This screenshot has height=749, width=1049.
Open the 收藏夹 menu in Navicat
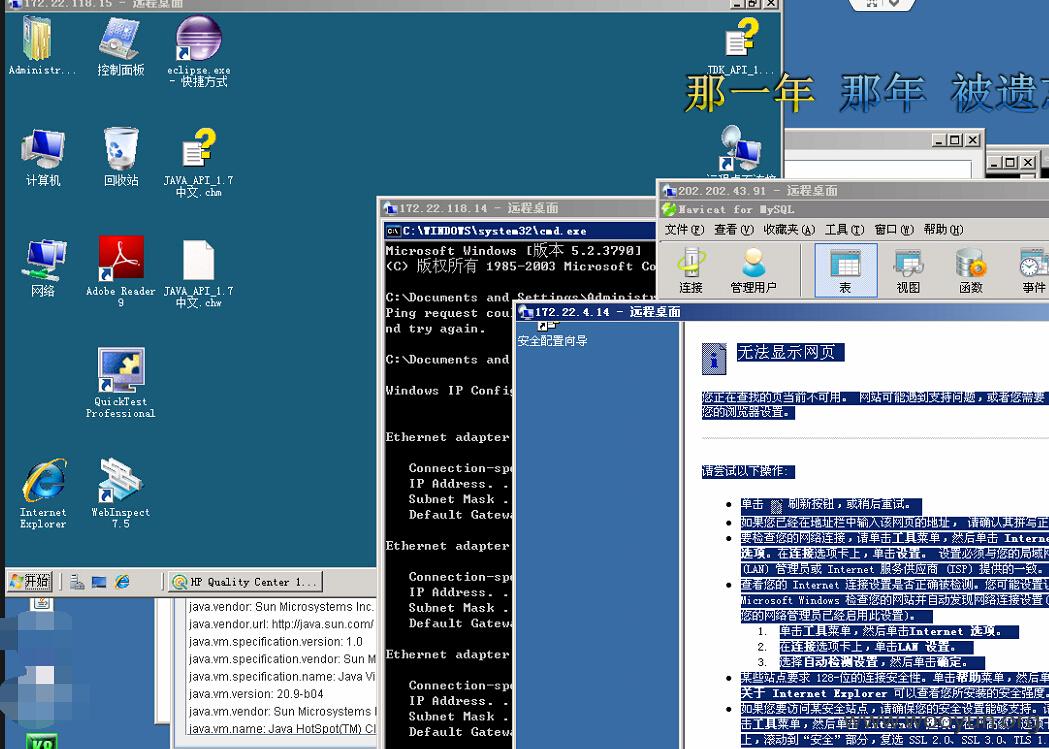pyautogui.click(x=789, y=229)
